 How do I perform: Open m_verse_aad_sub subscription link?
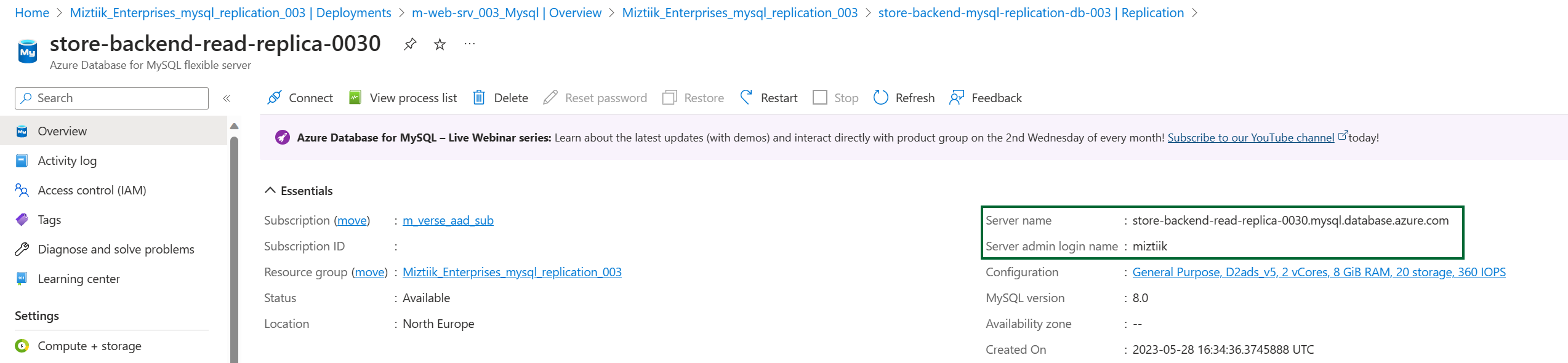(448, 220)
